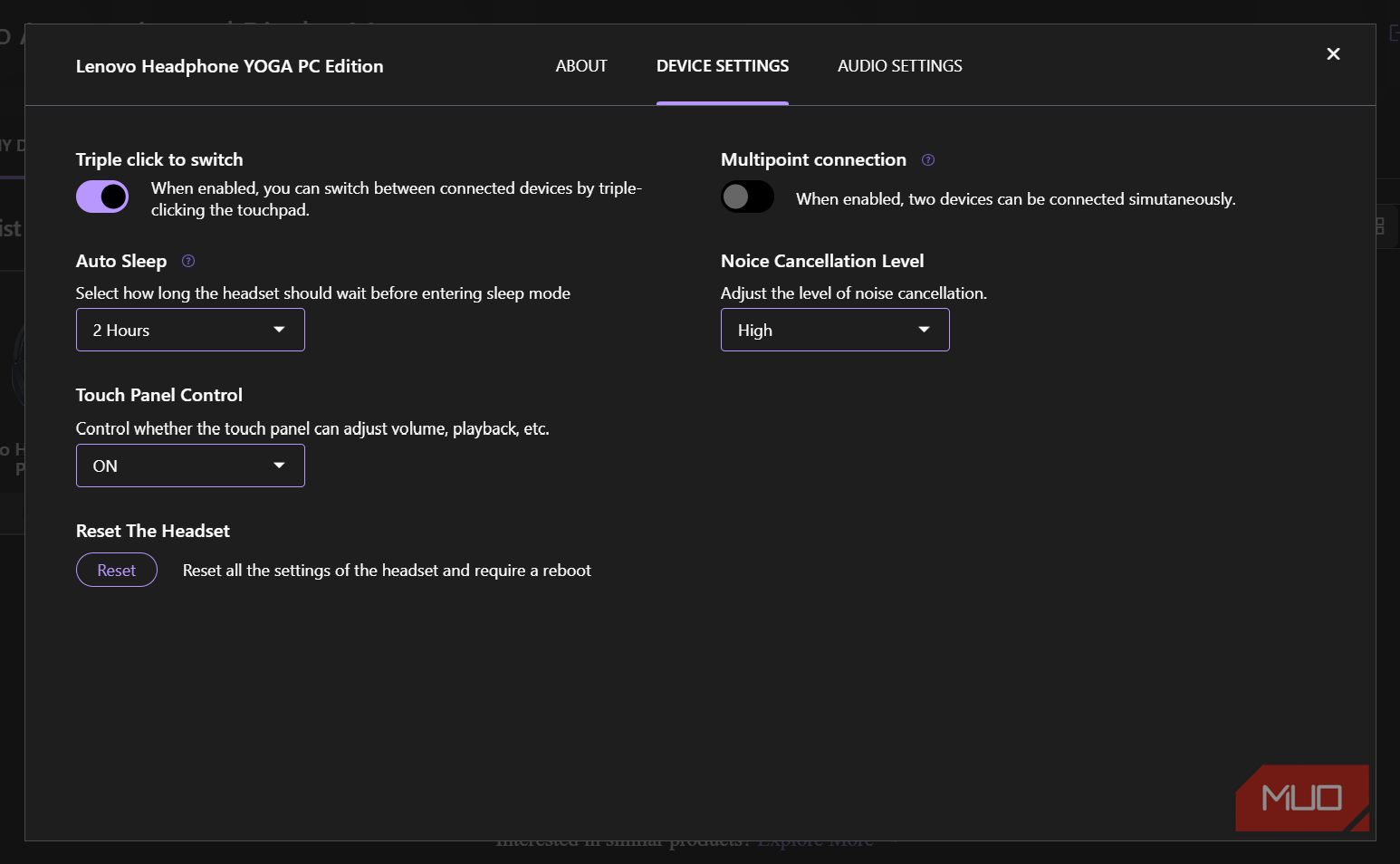Click the Reset headset button
1400x864 pixels.
click(x=117, y=570)
